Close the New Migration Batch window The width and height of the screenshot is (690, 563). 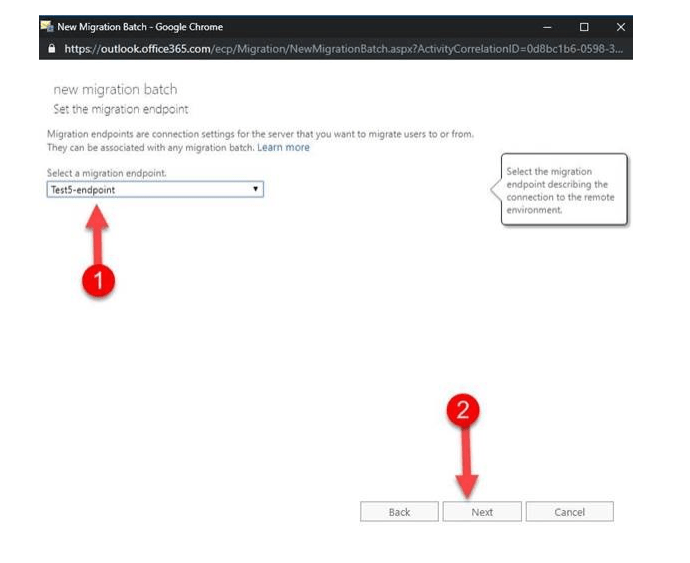[620, 27]
